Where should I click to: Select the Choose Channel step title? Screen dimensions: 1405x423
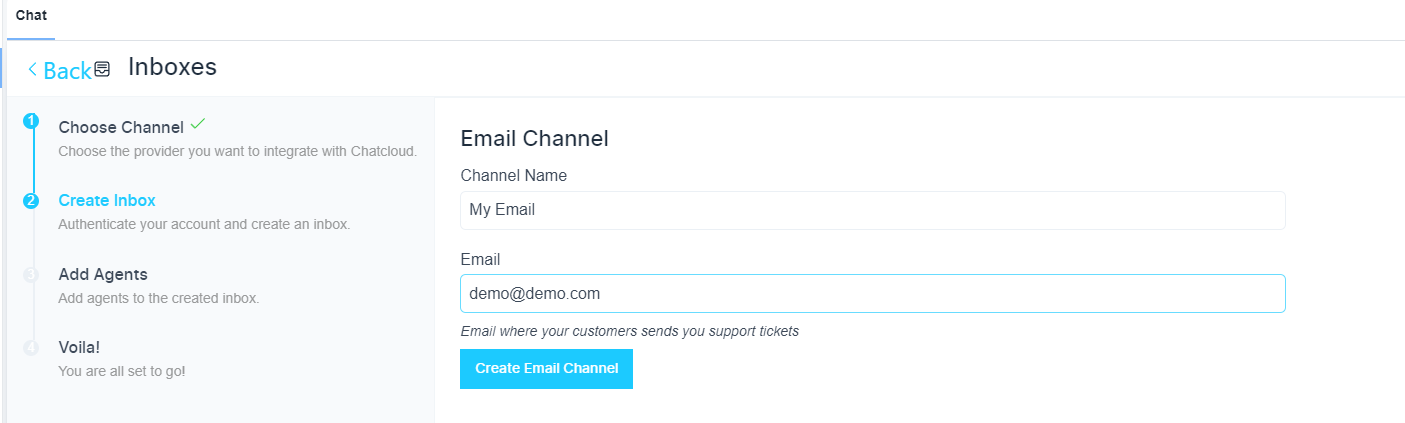click(x=121, y=127)
